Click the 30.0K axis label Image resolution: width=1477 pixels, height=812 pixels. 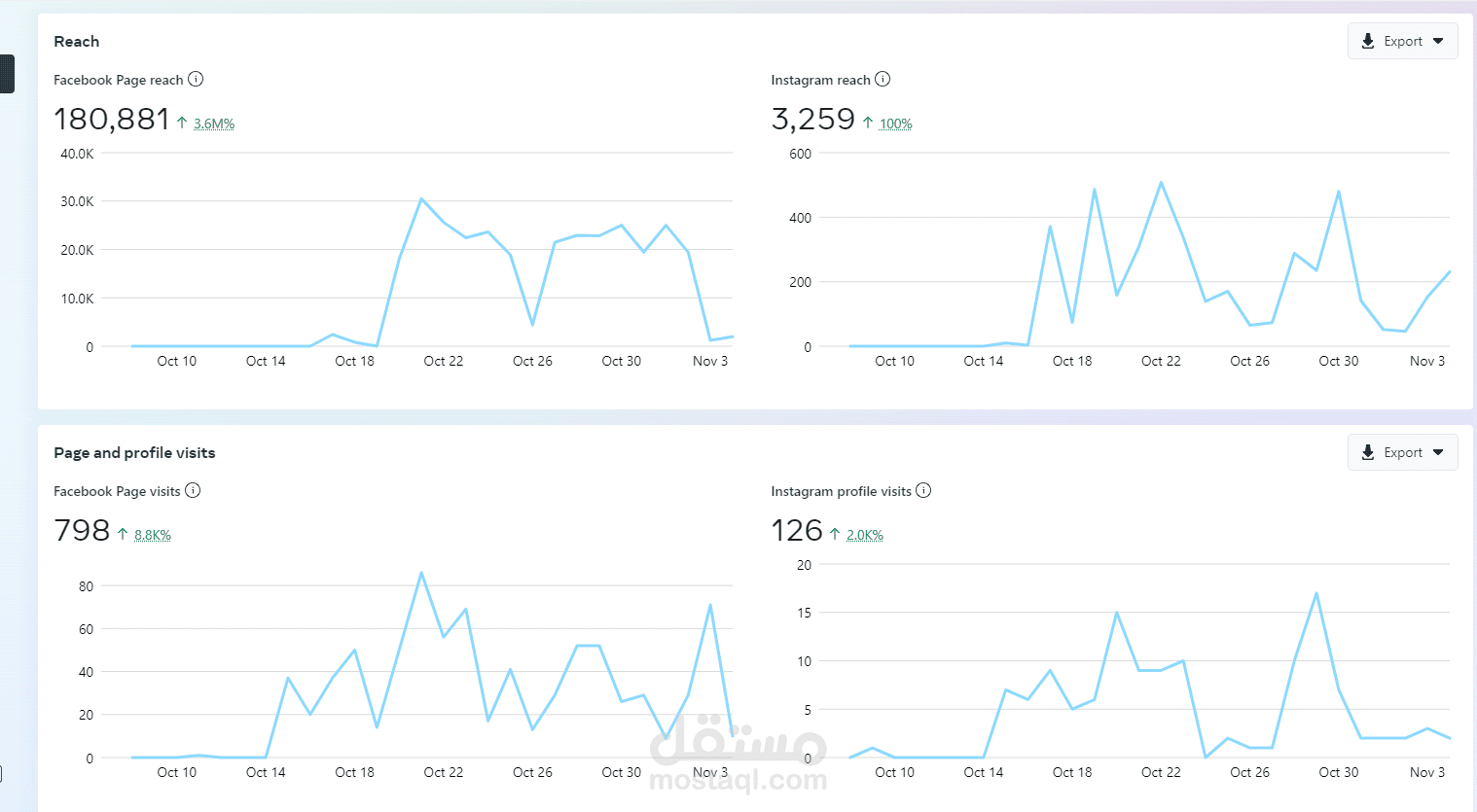pyautogui.click(x=77, y=201)
